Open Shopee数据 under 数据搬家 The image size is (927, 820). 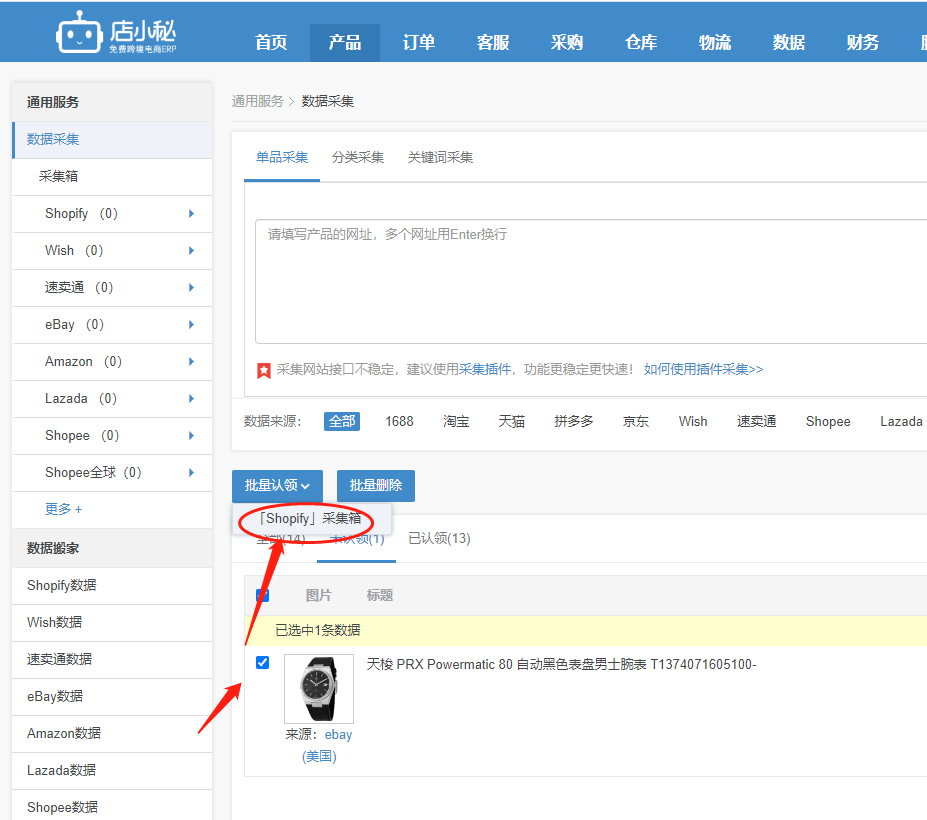click(112, 807)
